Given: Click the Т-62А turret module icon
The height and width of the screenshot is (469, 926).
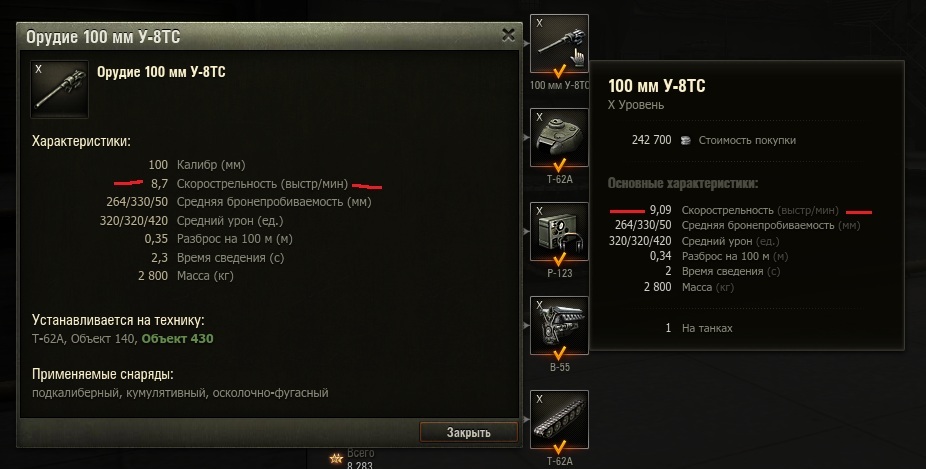Looking at the screenshot, I should 559,138.
